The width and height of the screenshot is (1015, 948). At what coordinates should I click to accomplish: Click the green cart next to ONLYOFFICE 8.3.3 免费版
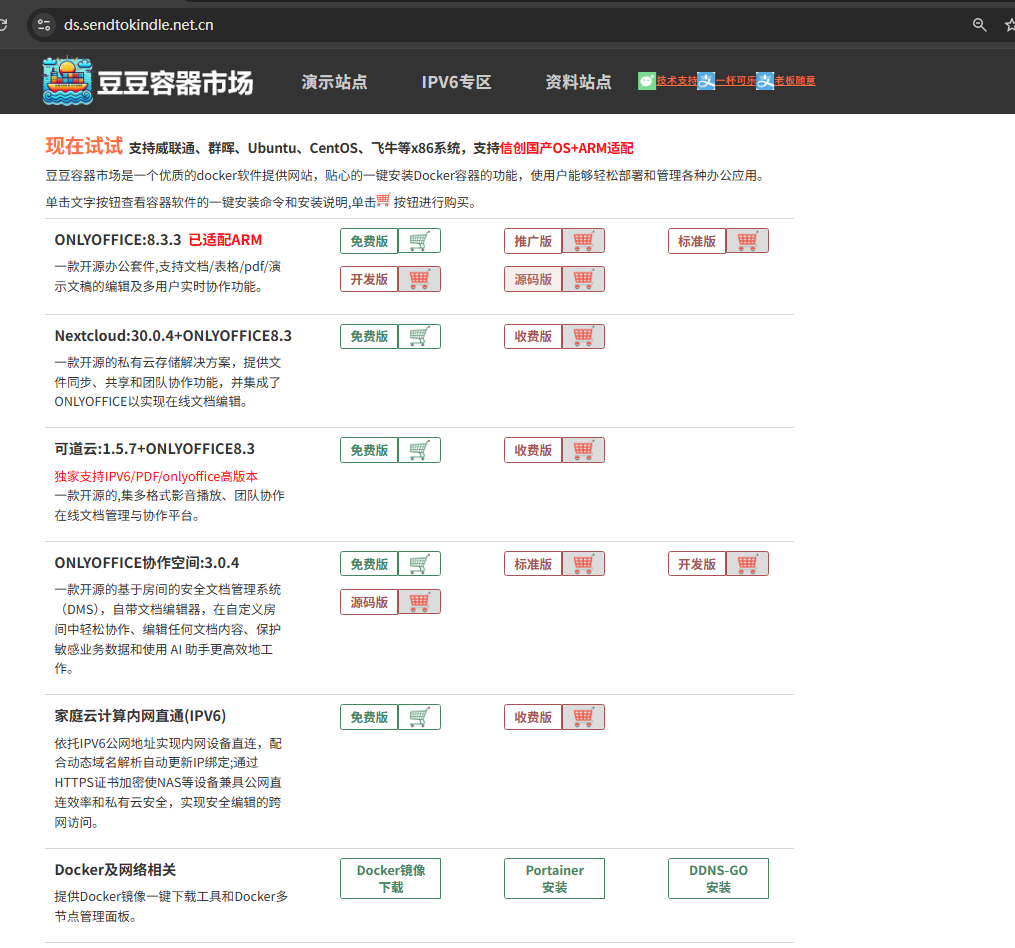[419, 241]
